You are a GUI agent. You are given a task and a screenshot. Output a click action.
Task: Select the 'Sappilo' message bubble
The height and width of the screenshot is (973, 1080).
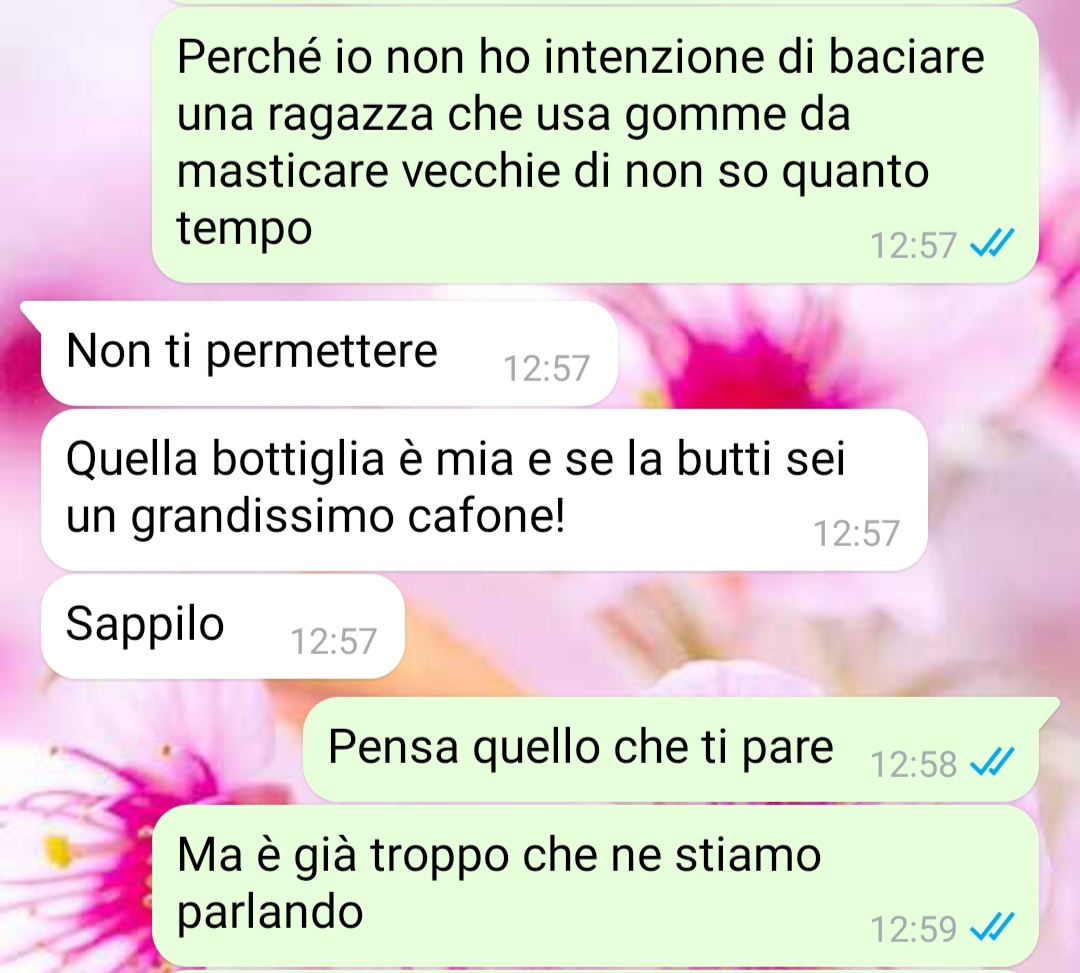pyautogui.click(x=222, y=626)
